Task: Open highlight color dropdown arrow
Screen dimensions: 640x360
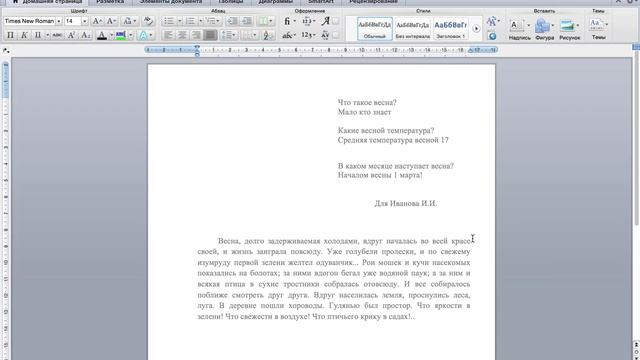Action: pyautogui.click(x=131, y=35)
